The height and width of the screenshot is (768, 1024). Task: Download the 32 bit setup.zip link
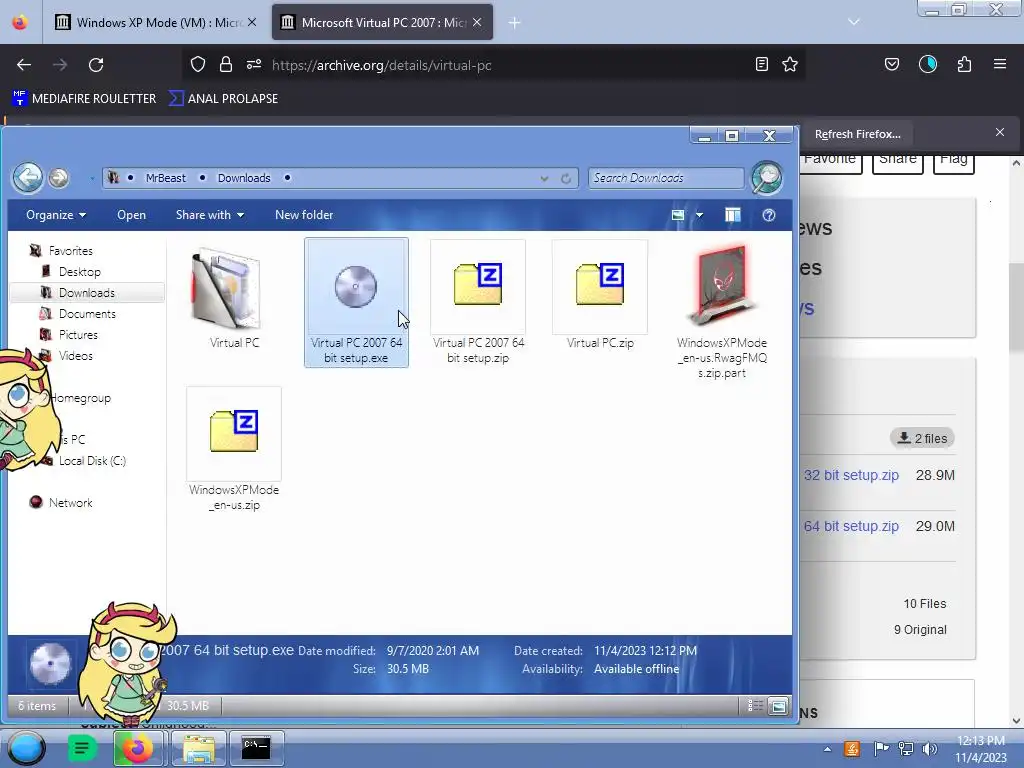pyautogui.click(x=851, y=475)
